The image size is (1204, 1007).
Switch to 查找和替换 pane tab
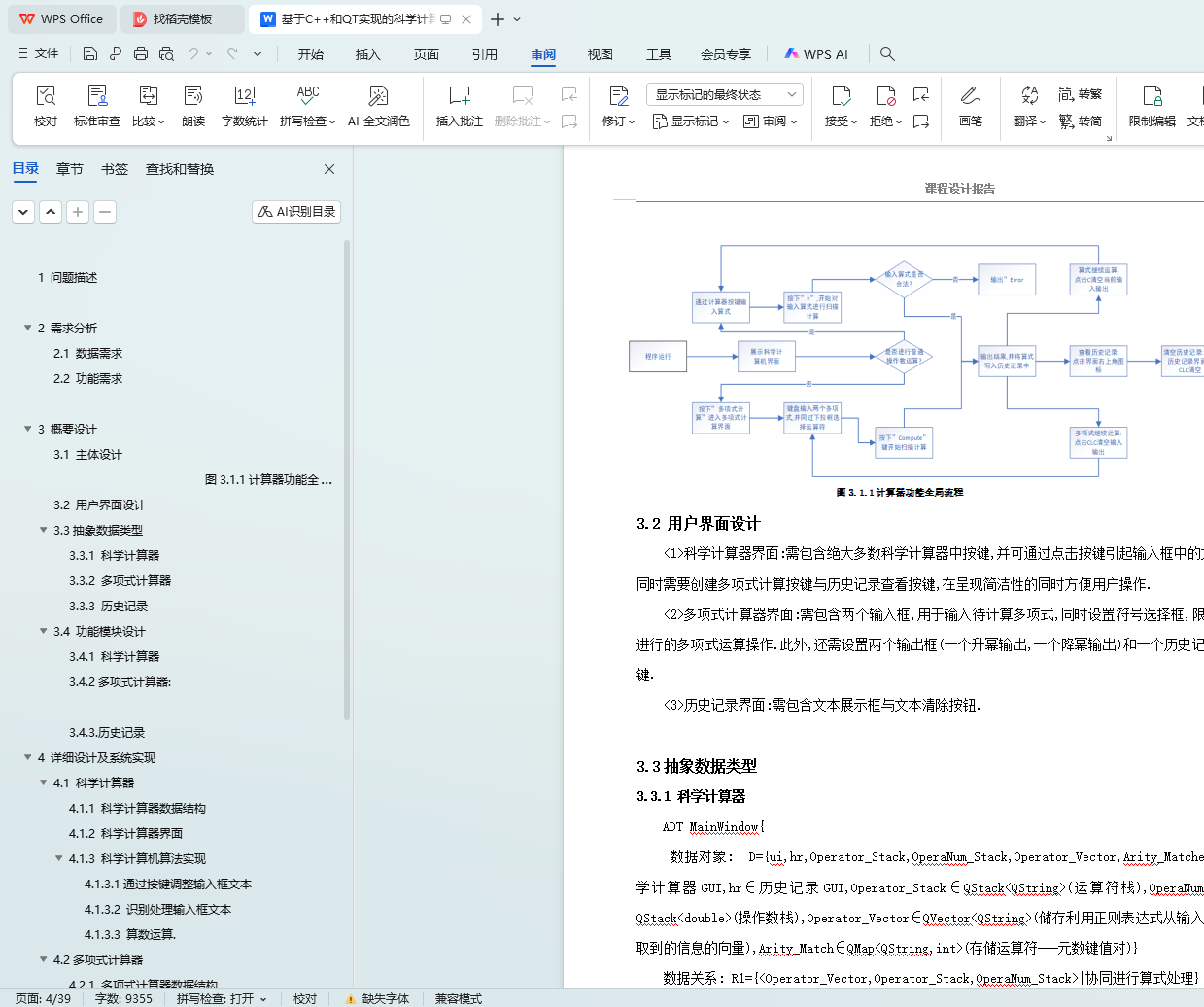point(180,169)
